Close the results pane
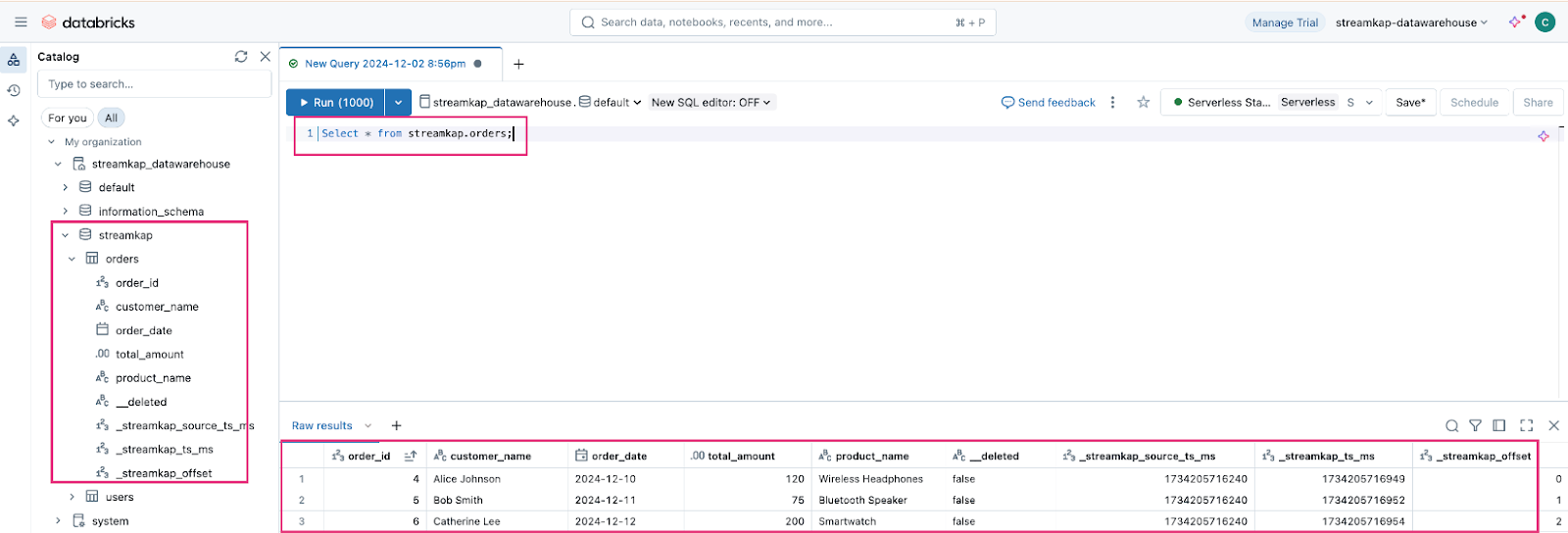 tap(1553, 425)
